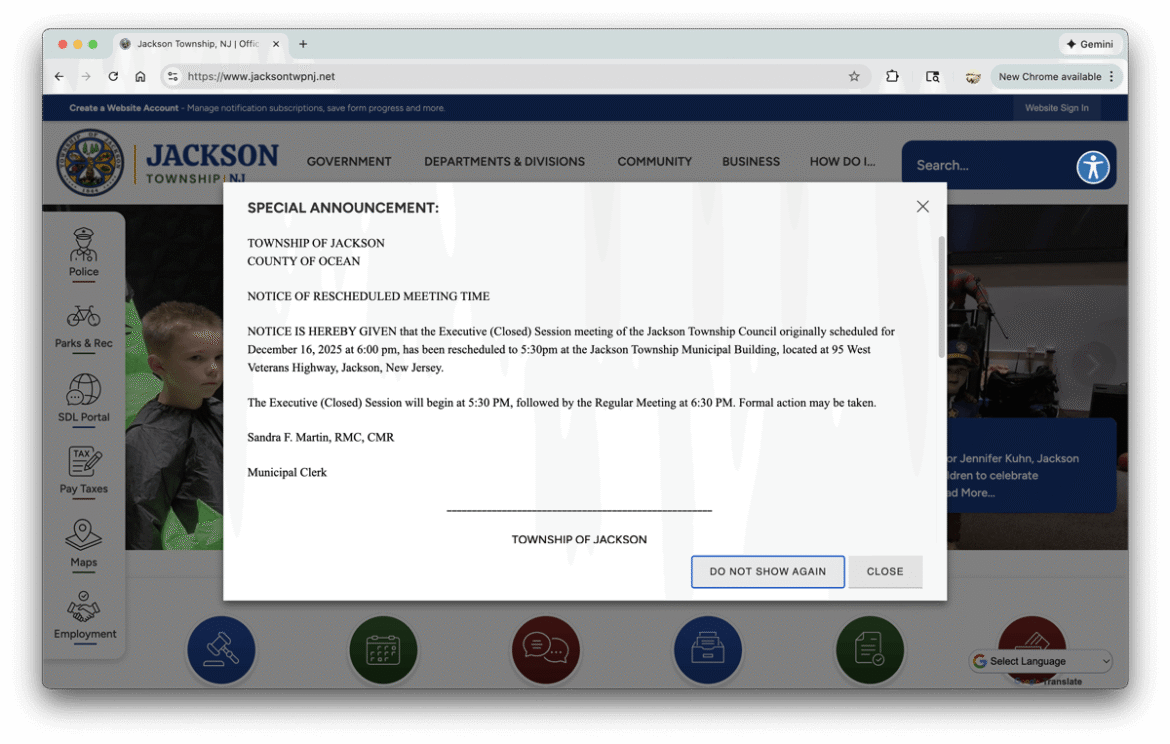Open the Maps sidebar icon
1170x744 pixels.
84,535
